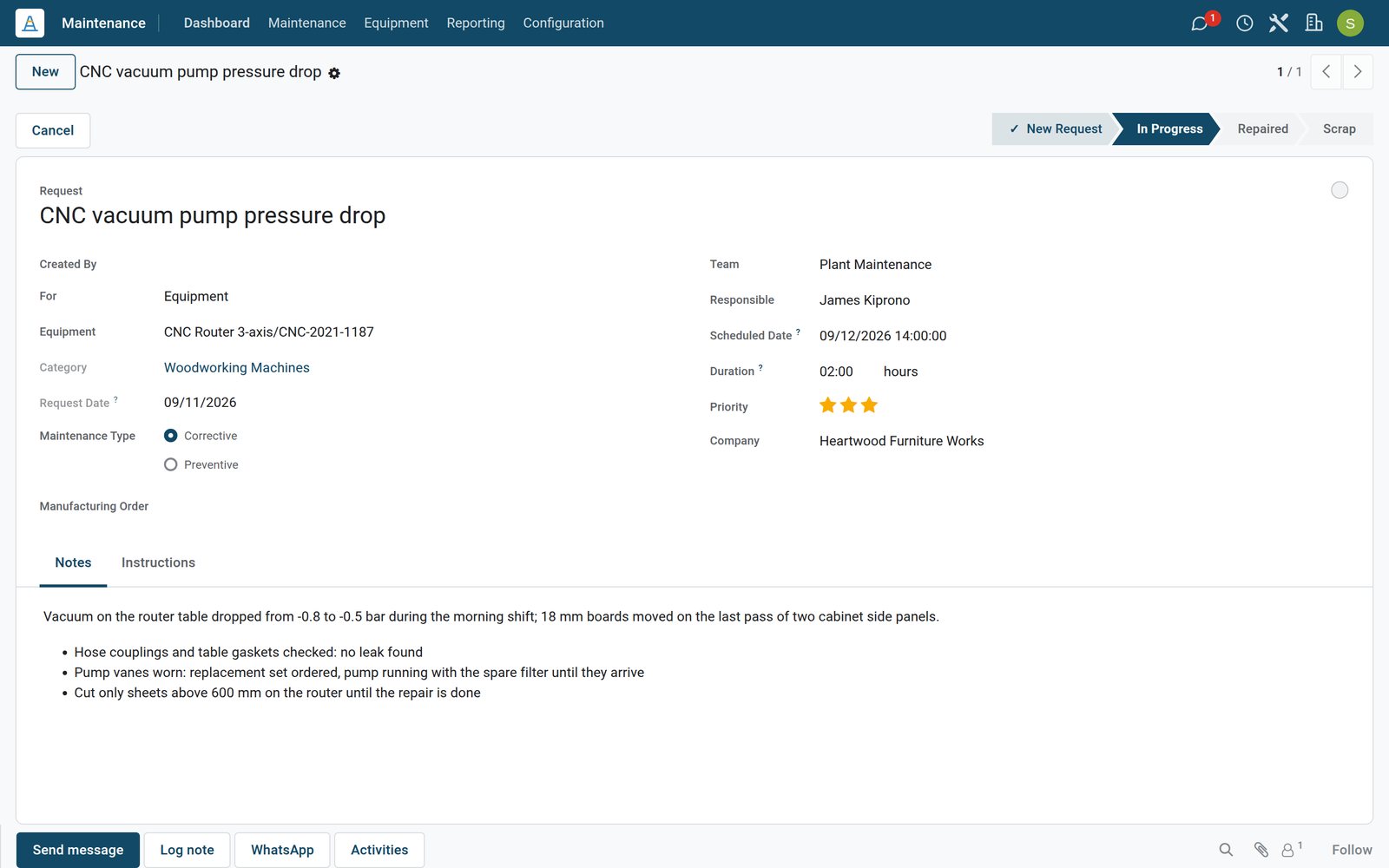The width and height of the screenshot is (1389, 868).
Task: Select Preventive maintenance type
Action: (x=171, y=464)
